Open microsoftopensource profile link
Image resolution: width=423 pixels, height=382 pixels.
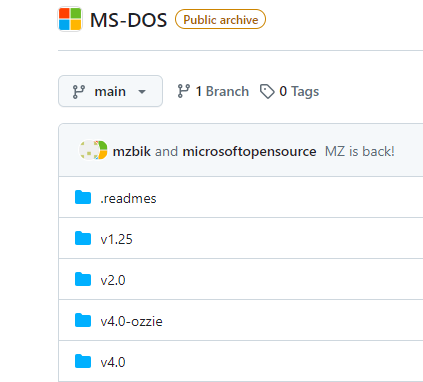249,151
